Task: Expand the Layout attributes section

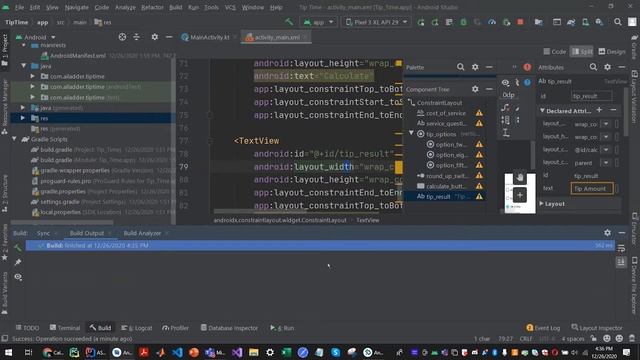Action: coord(542,203)
